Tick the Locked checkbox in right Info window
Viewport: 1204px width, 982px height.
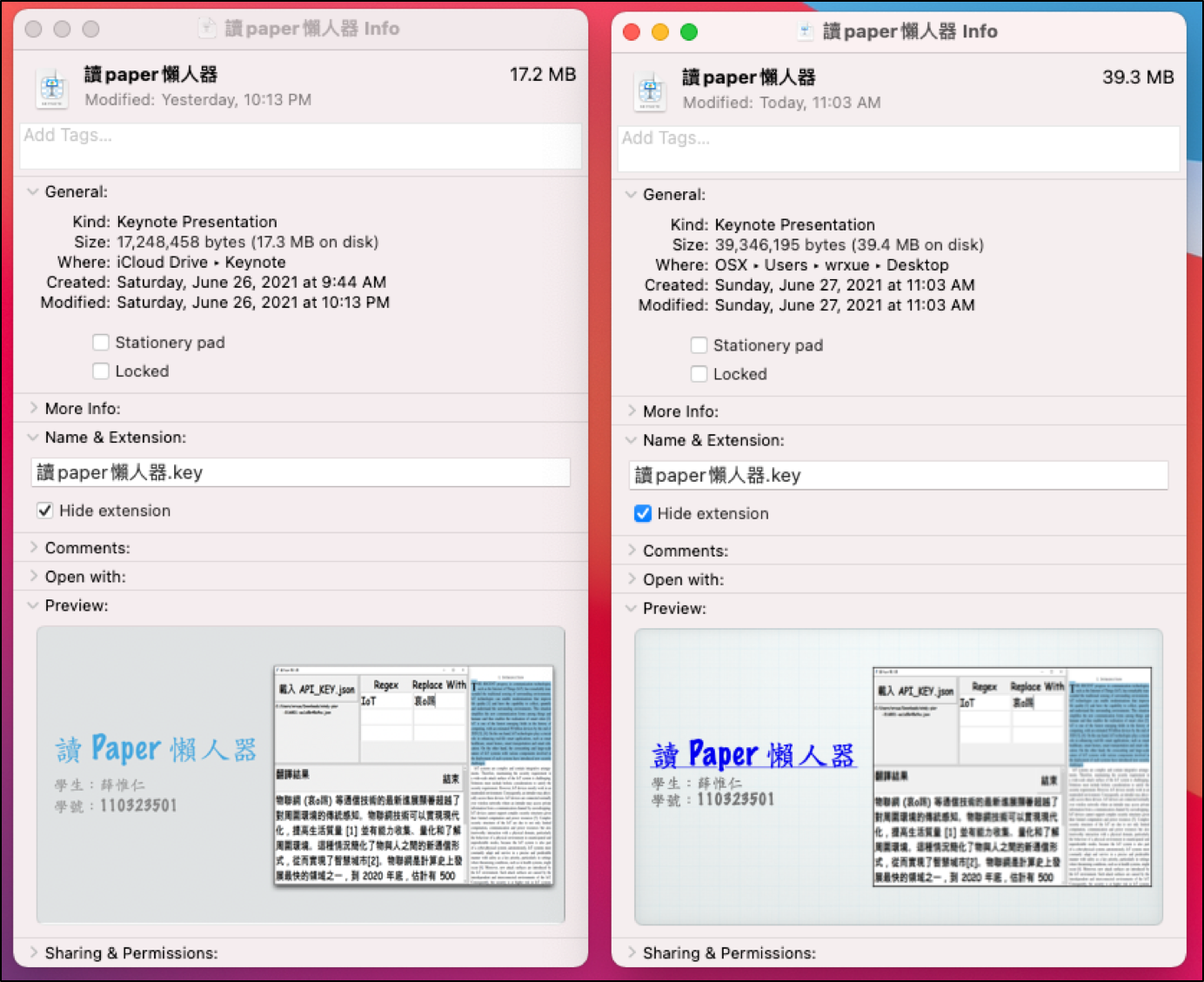[699, 374]
